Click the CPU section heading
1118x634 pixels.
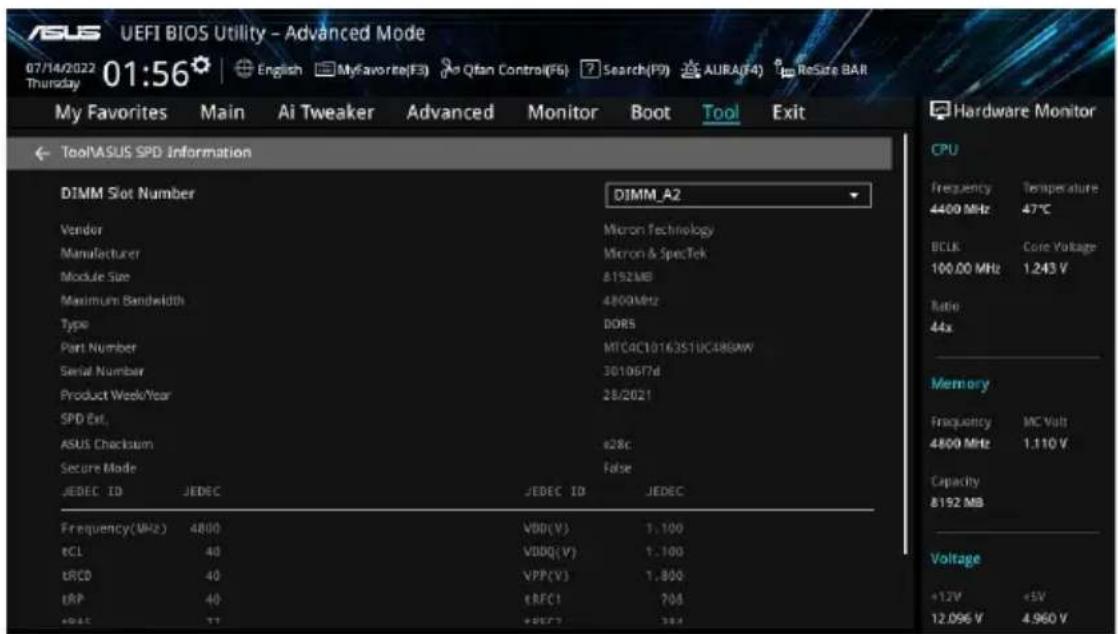(944, 149)
